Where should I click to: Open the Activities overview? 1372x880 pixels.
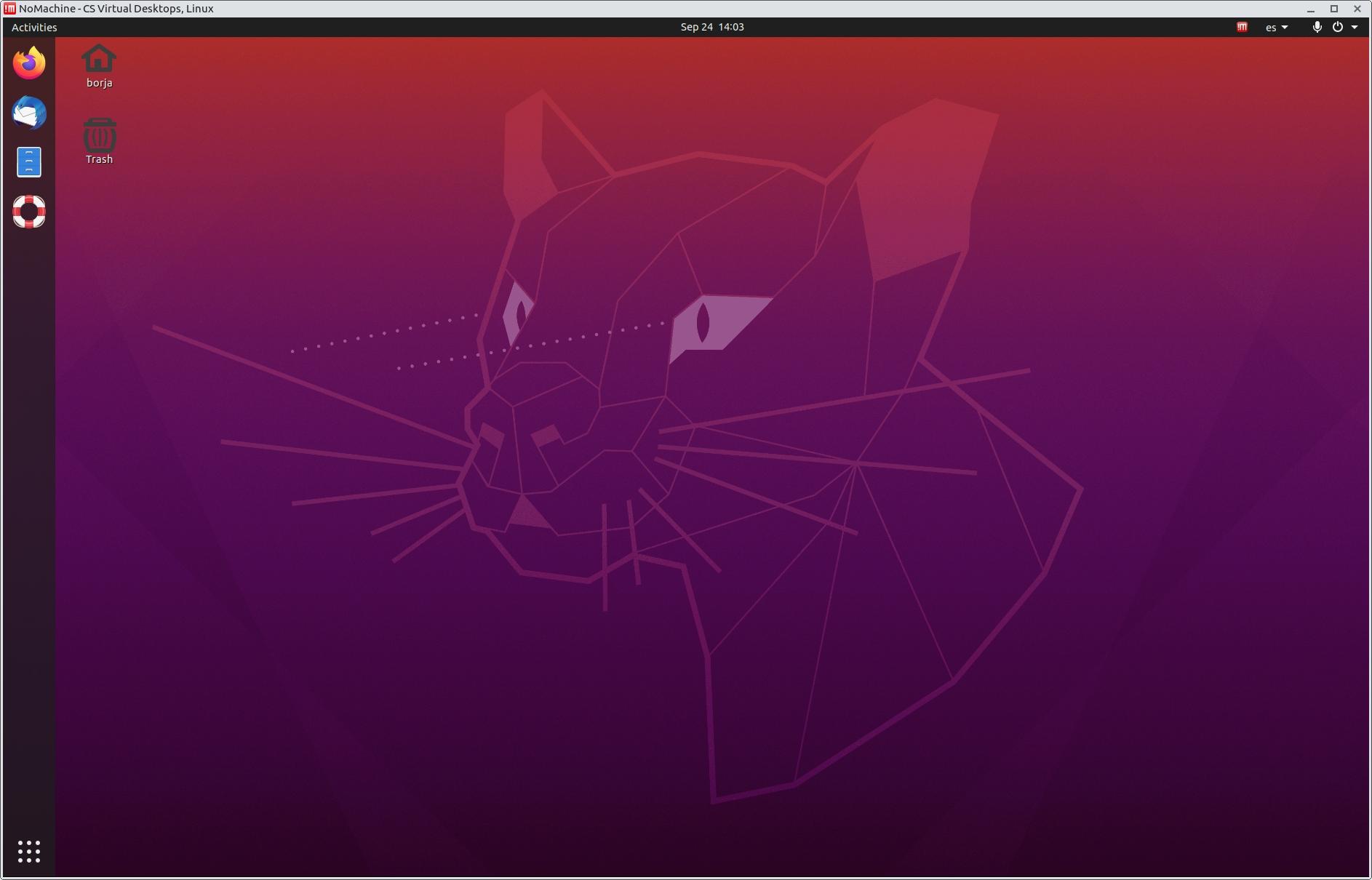34,27
